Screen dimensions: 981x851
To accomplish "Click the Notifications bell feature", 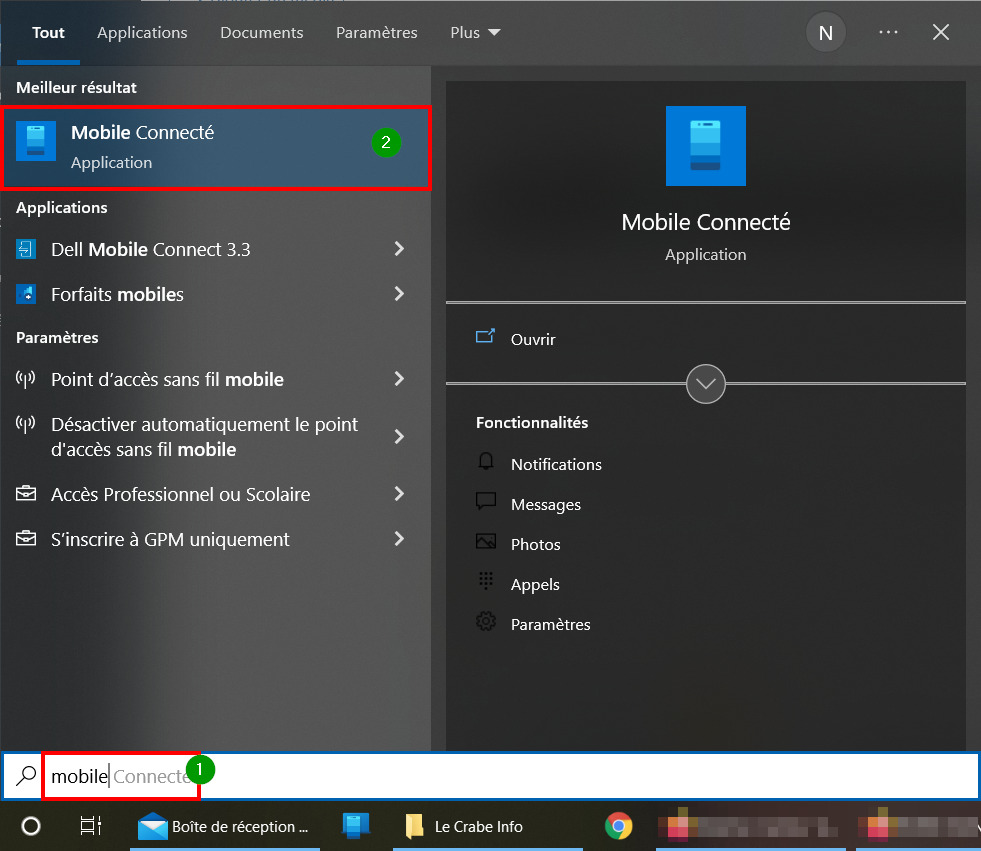I will (539, 464).
